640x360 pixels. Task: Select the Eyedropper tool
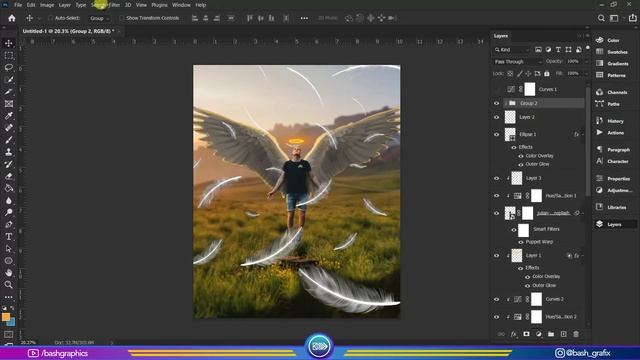(9, 116)
